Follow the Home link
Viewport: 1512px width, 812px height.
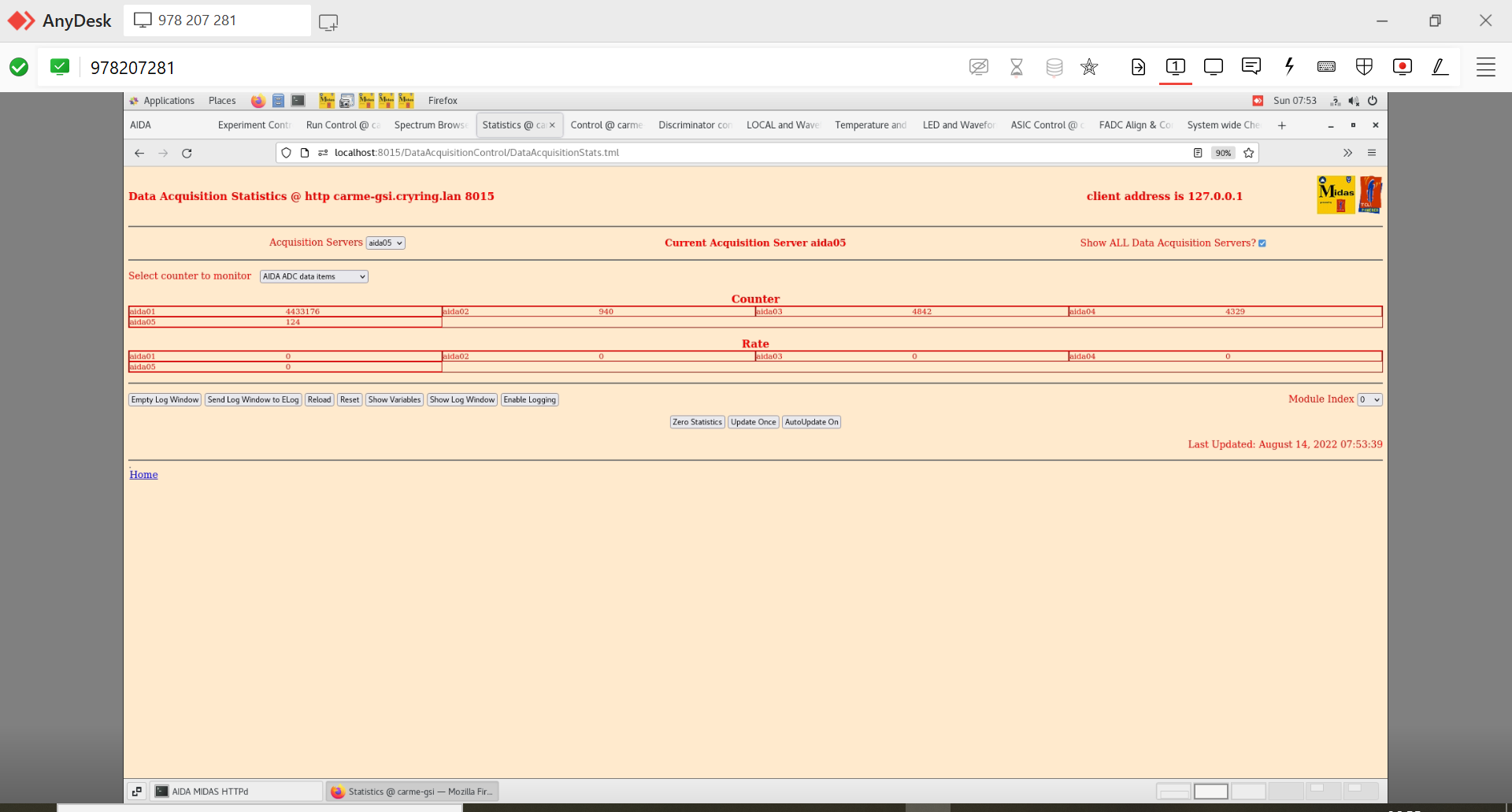[143, 475]
